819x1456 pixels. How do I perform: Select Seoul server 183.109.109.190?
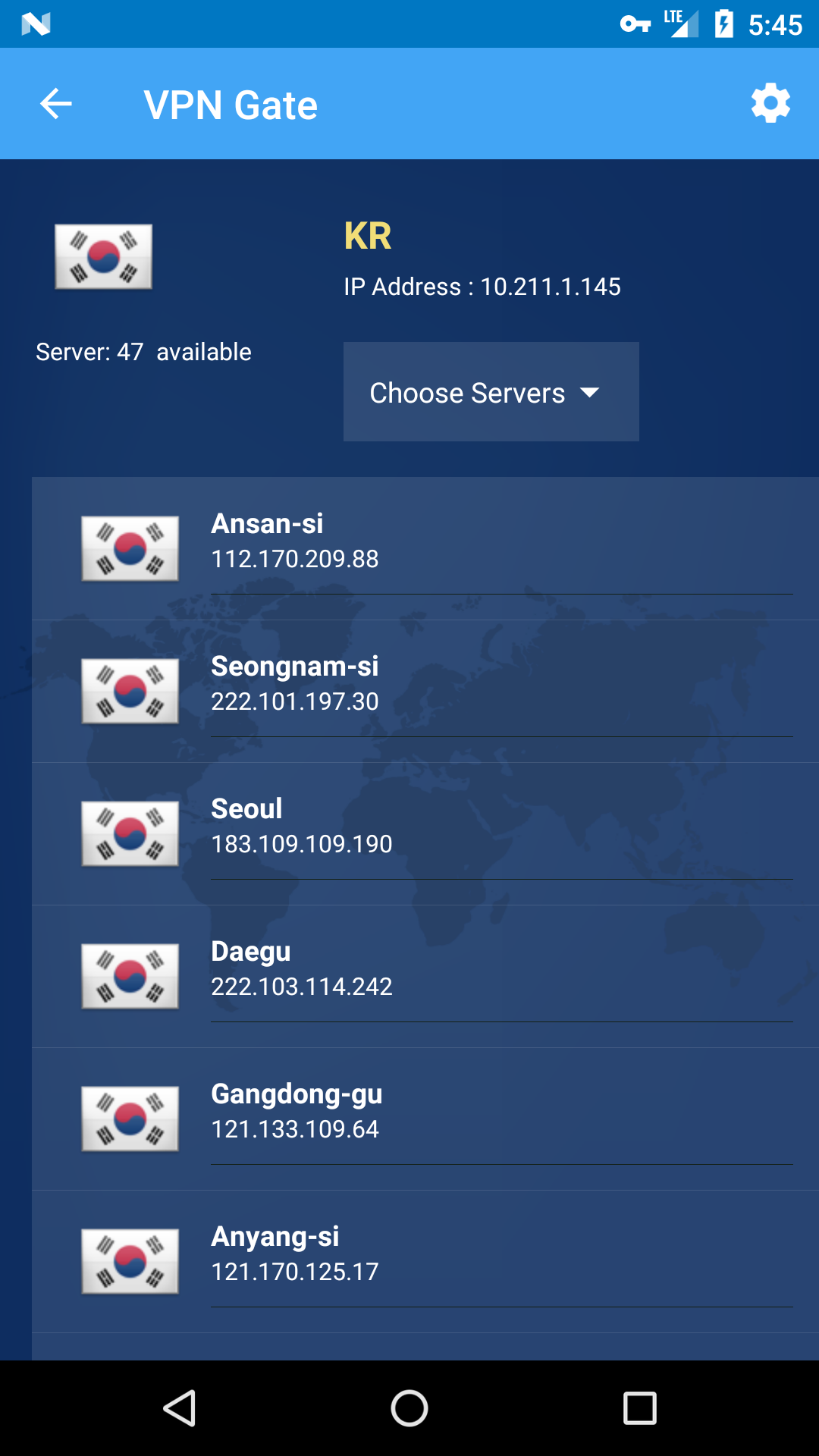coord(425,833)
